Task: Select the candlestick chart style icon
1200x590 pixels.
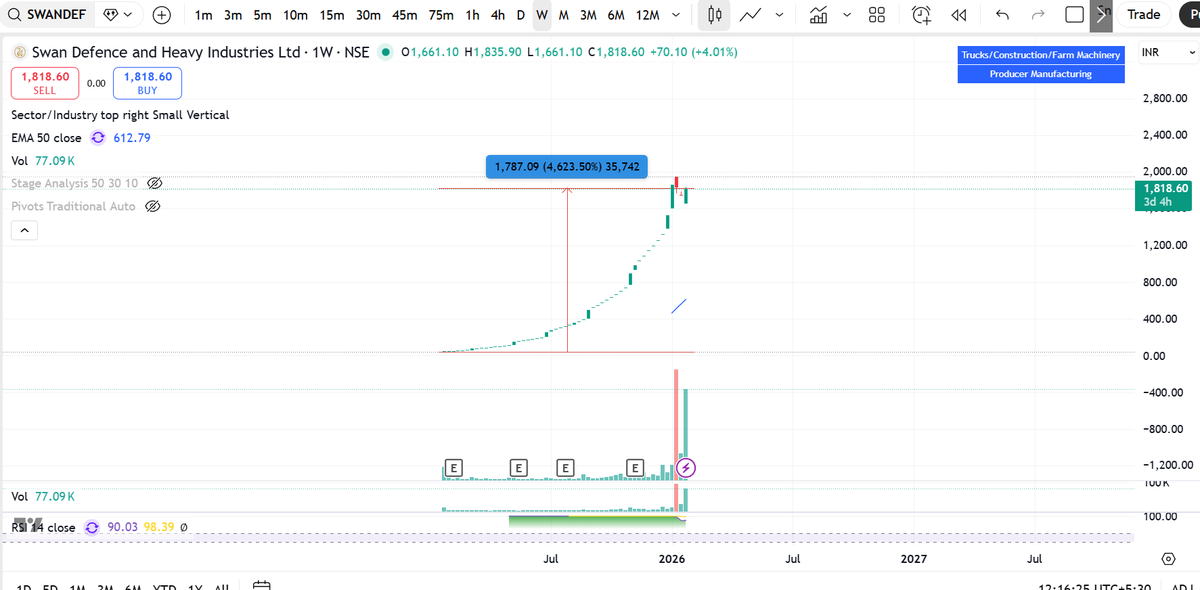Action: [714, 15]
